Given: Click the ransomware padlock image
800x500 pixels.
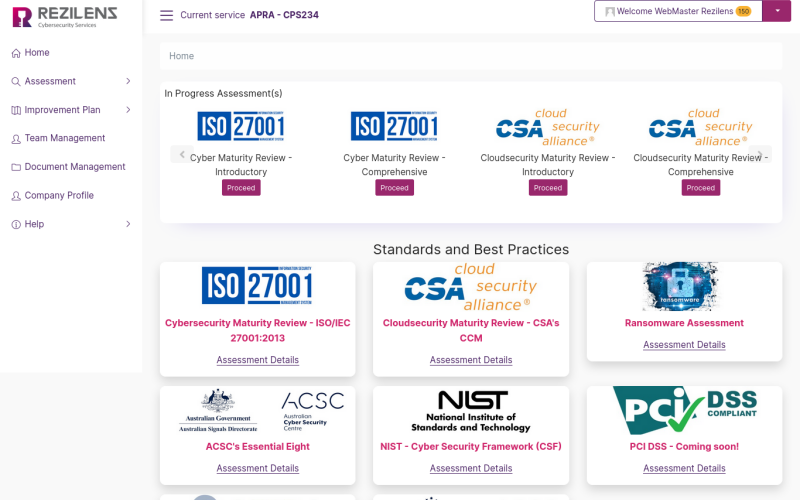Looking at the screenshot, I should 680,286.
